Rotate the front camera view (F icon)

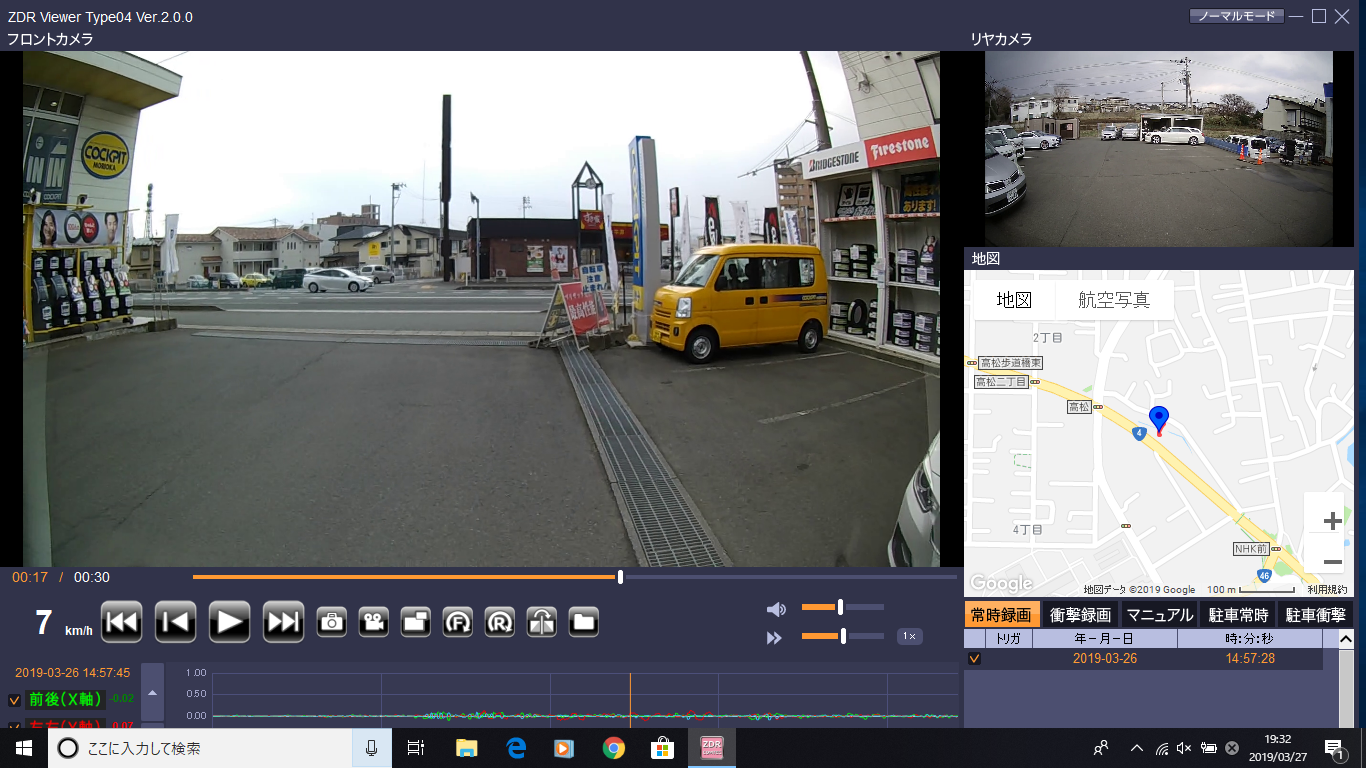457,622
